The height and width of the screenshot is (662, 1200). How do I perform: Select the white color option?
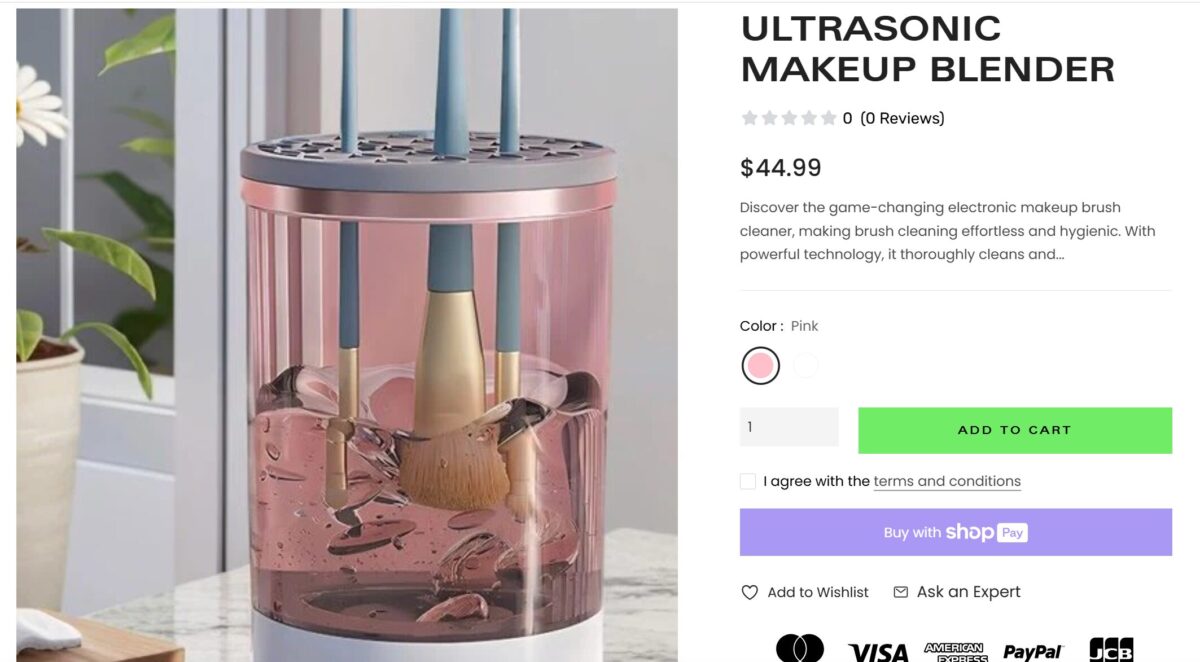pos(805,366)
